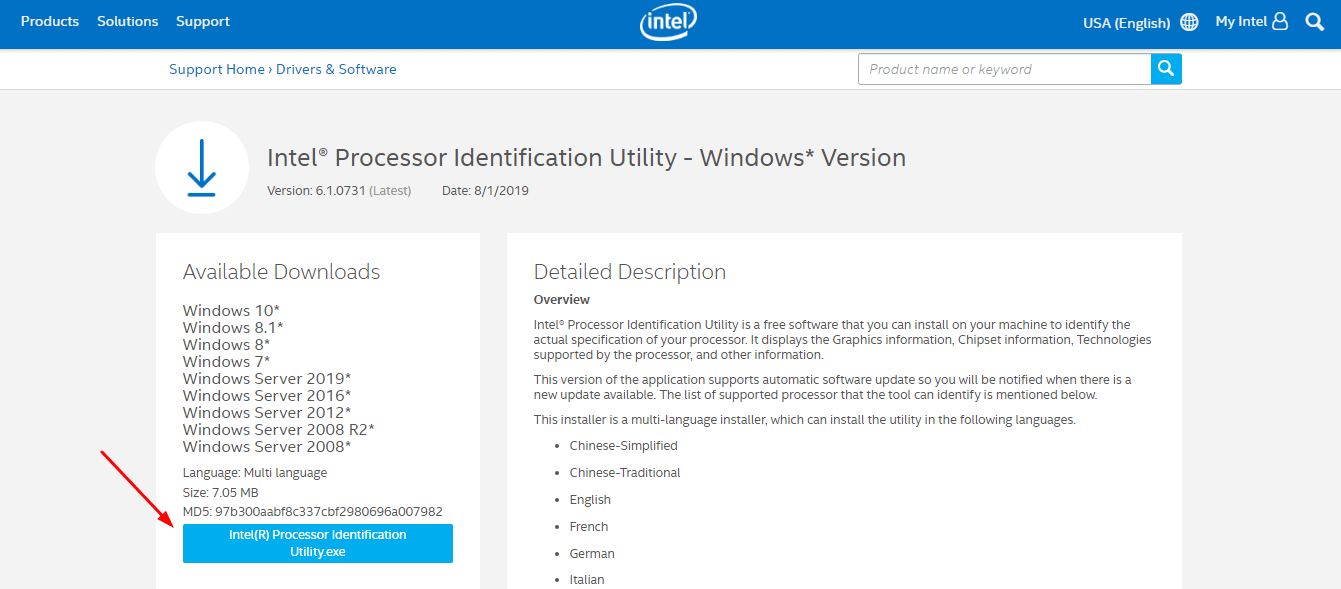Open the Support menu
The image size is (1341, 589).
[203, 21]
